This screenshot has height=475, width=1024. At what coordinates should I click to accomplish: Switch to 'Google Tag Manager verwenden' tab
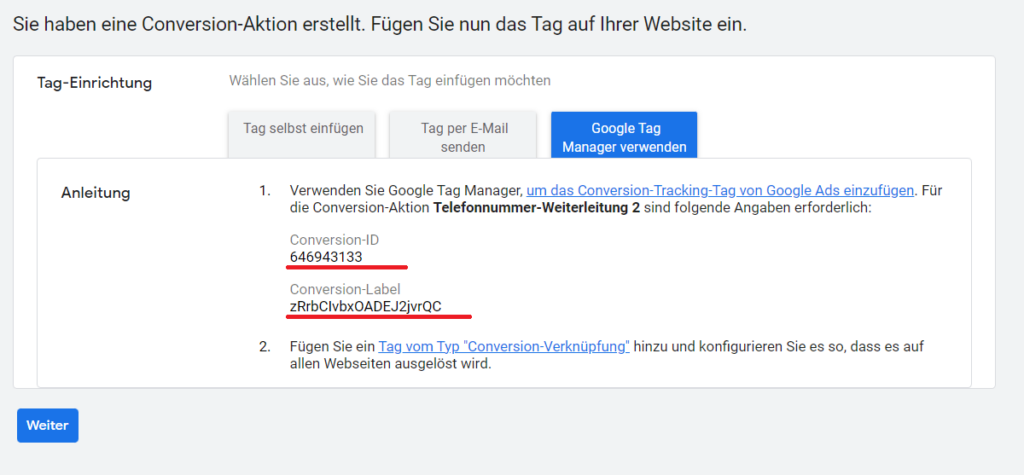[624, 135]
